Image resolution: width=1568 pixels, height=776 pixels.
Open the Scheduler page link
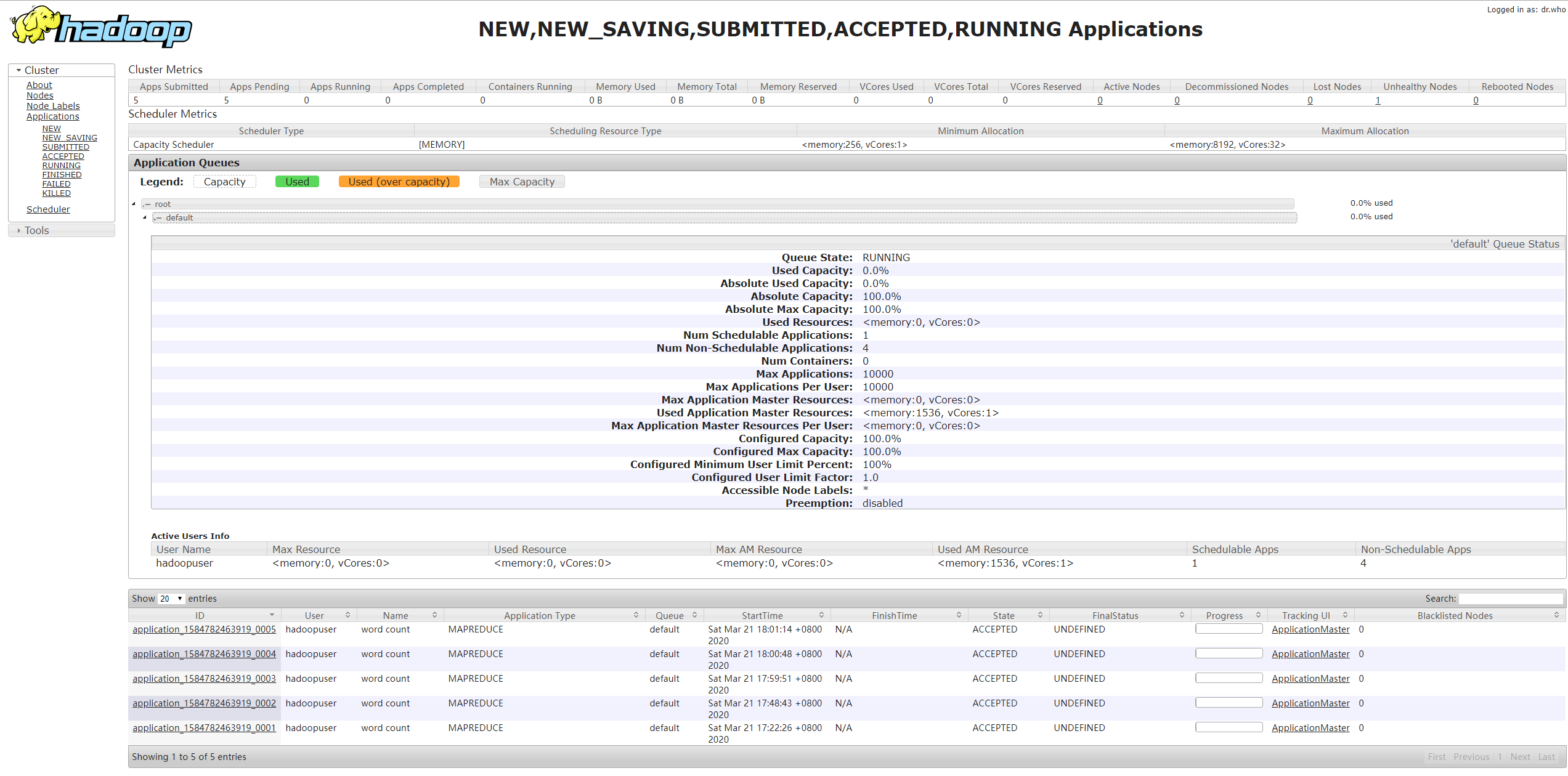coord(48,209)
